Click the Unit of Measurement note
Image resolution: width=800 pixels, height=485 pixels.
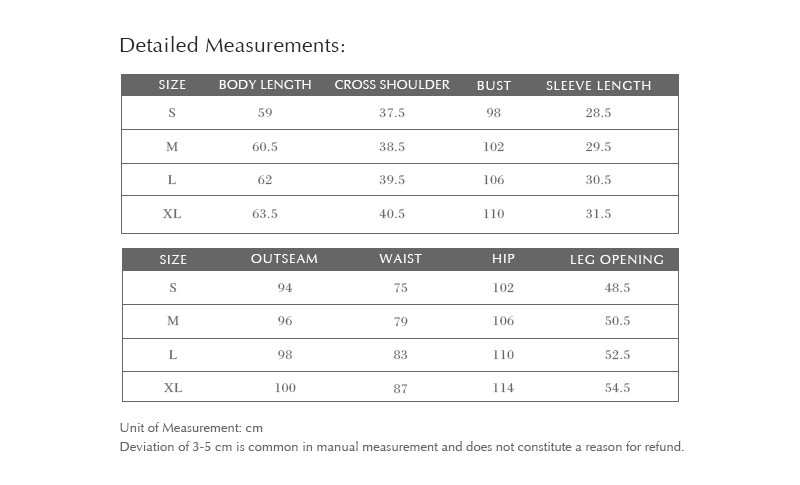[191, 428]
